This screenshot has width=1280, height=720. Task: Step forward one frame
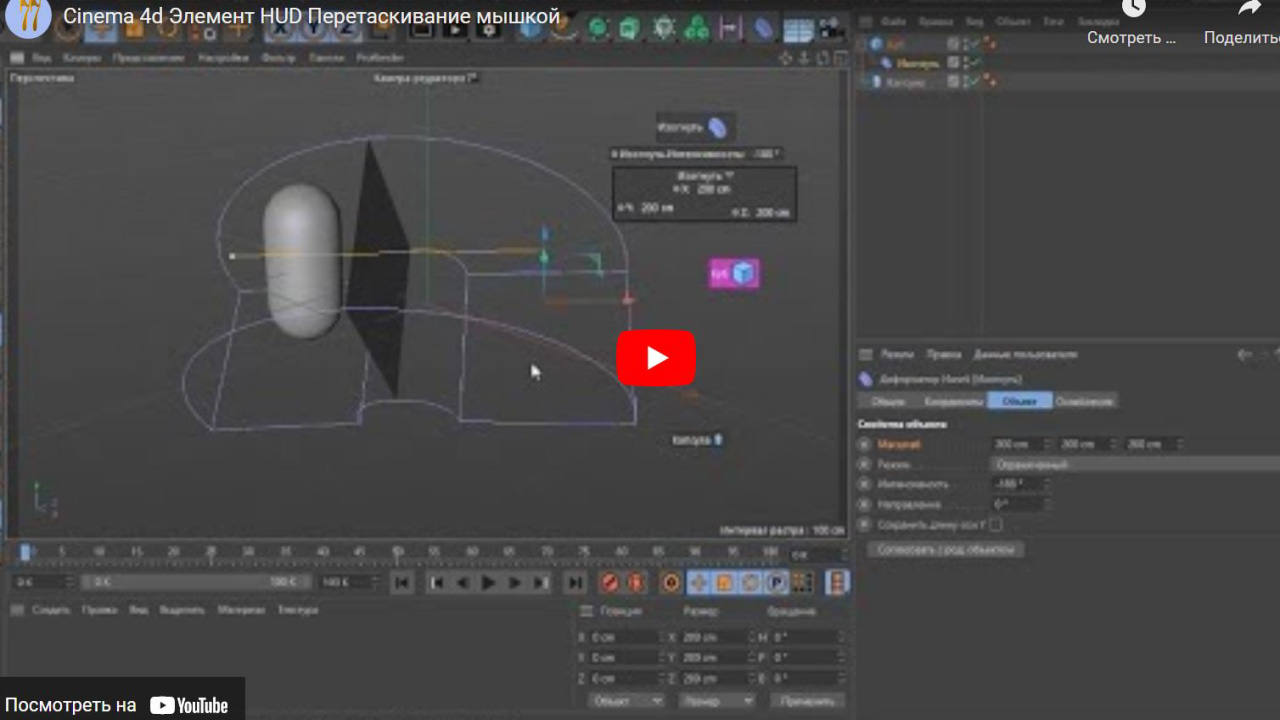514,582
